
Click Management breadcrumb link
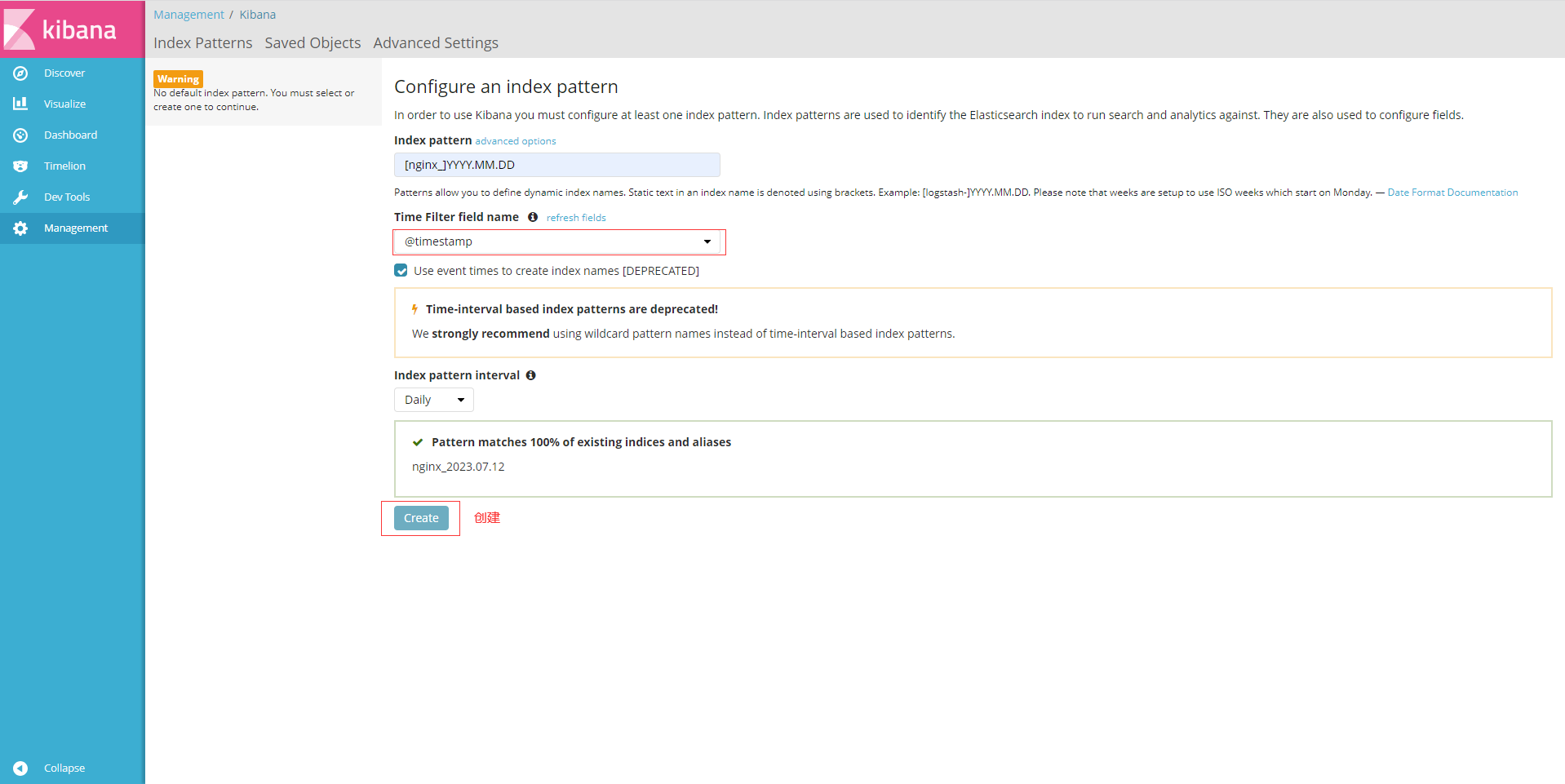pyautogui.click(x=188, y=15)
